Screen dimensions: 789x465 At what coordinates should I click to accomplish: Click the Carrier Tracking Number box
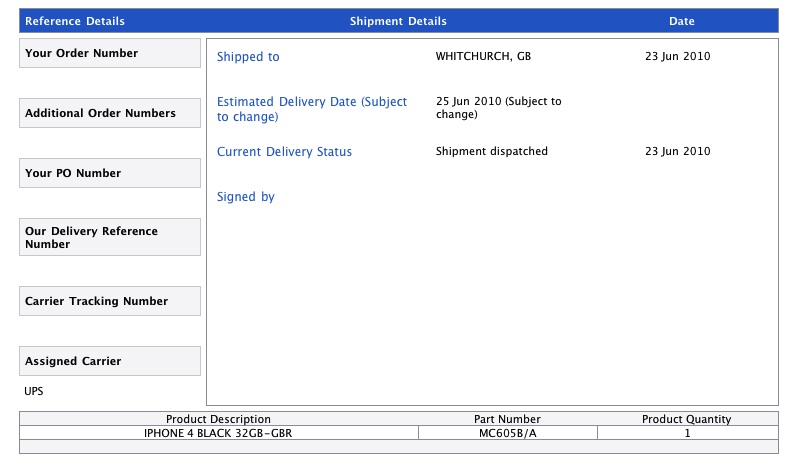(110, 301)
